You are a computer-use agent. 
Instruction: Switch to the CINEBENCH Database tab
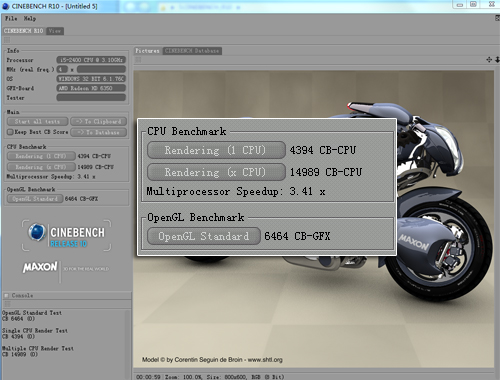[x=192, y=51]
